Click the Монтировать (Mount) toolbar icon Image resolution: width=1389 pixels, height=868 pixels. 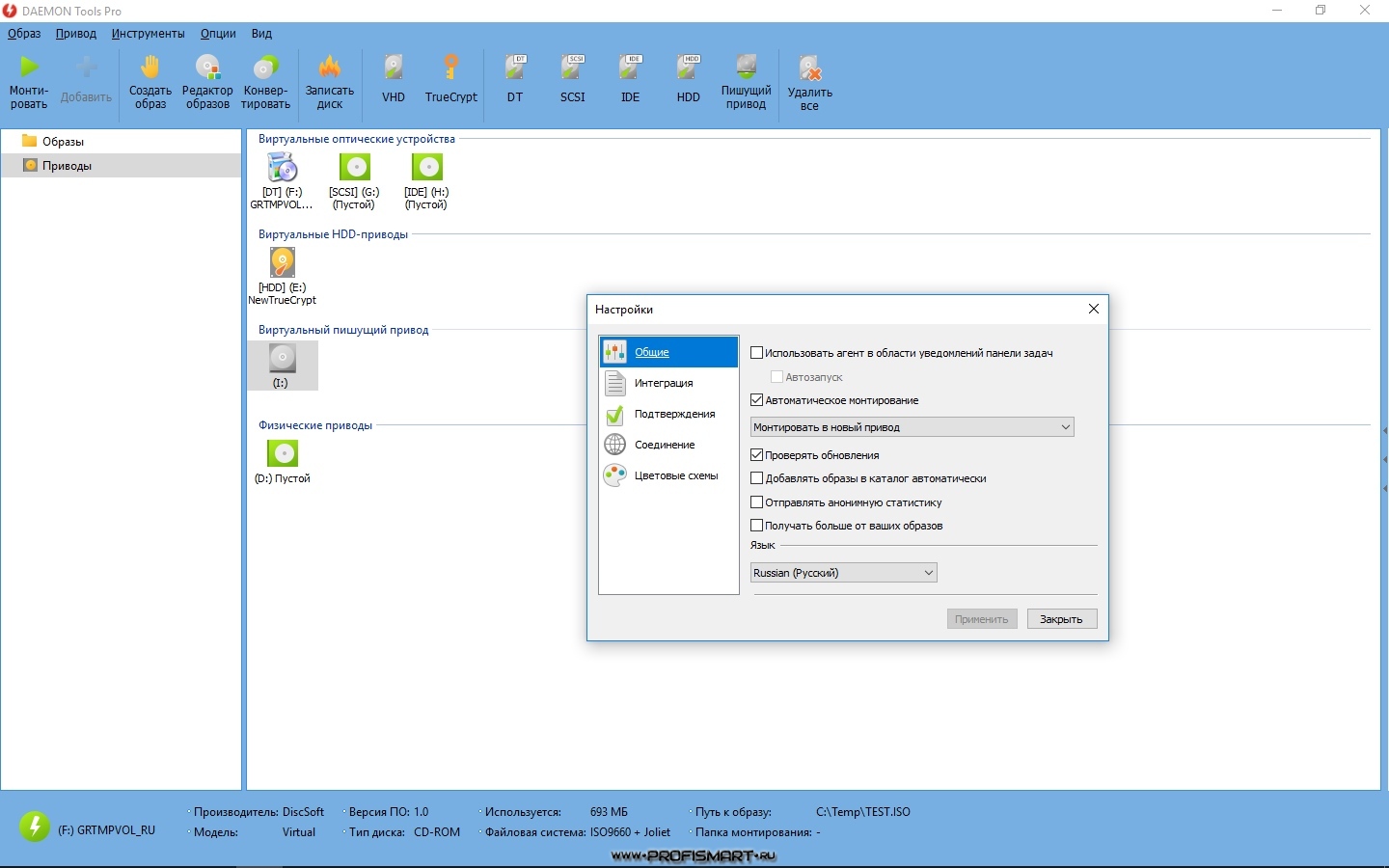(29, 81)
